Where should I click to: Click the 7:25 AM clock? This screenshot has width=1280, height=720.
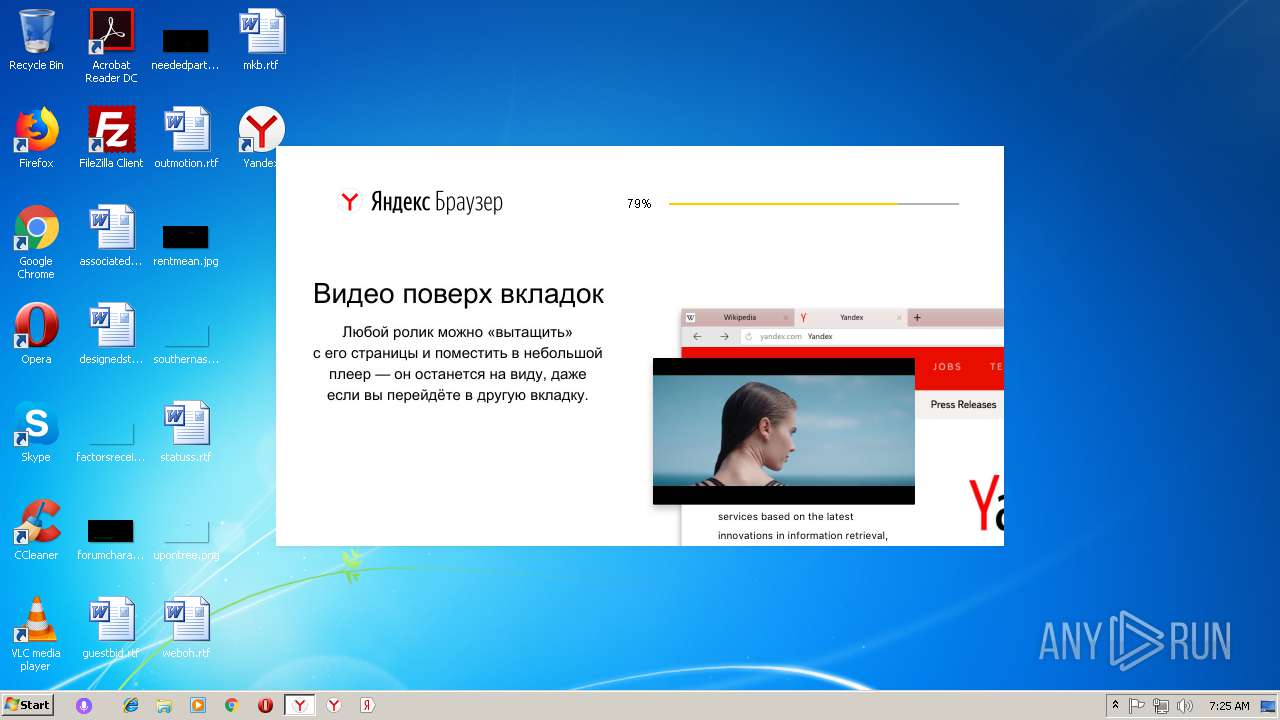click(x=1229, y=705)
